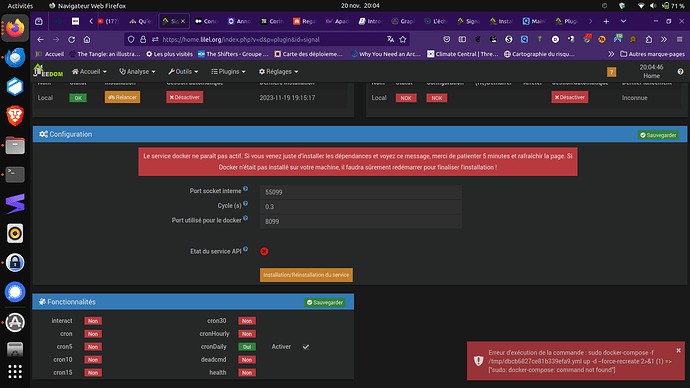This screenshot has width=690, height=388.
Task: Click Sauvegarder in Configuration header
Action: pyautogui.click(x=658, y=135)
